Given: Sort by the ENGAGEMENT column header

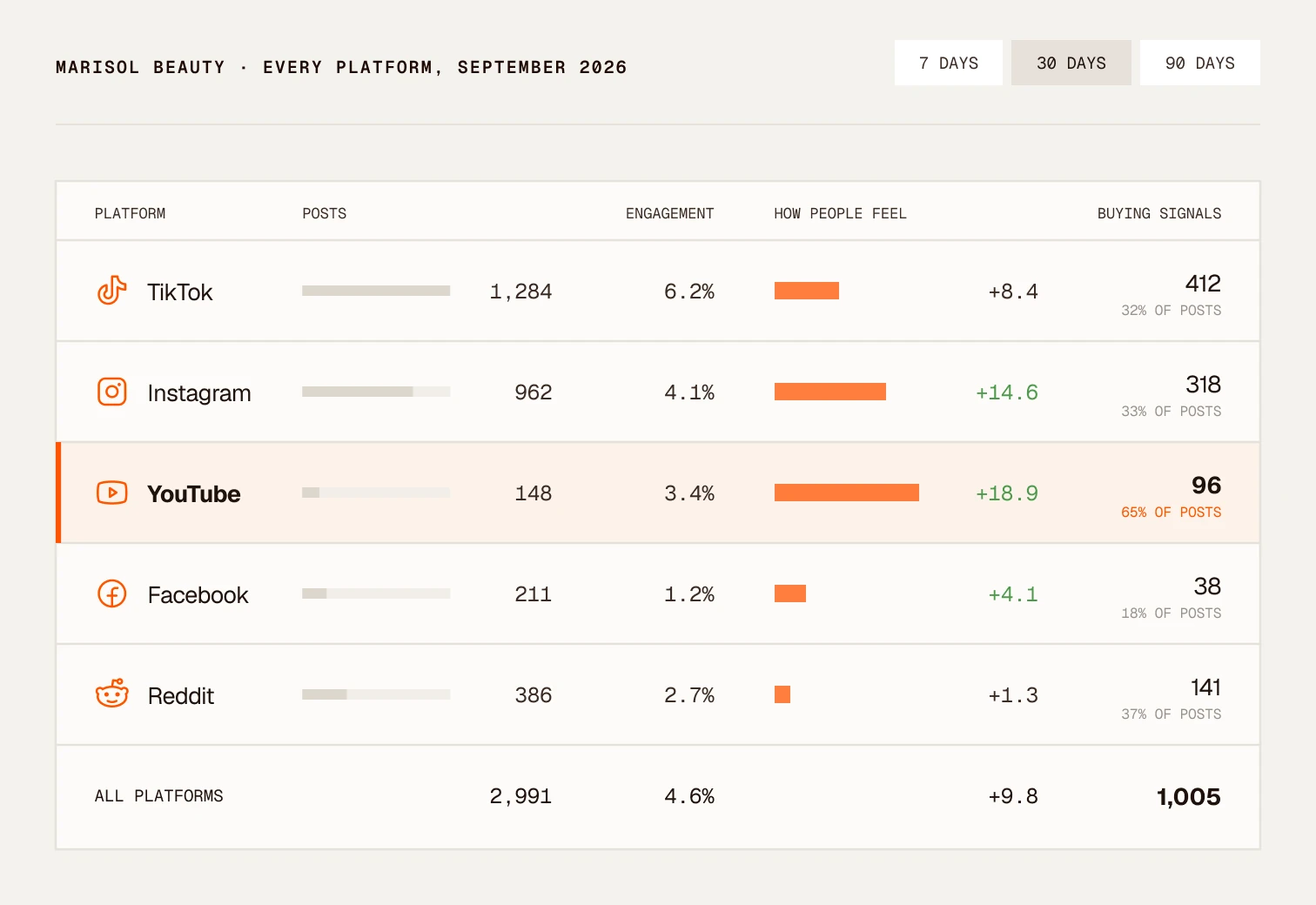Looking at the screenshot, I should 669,213.
